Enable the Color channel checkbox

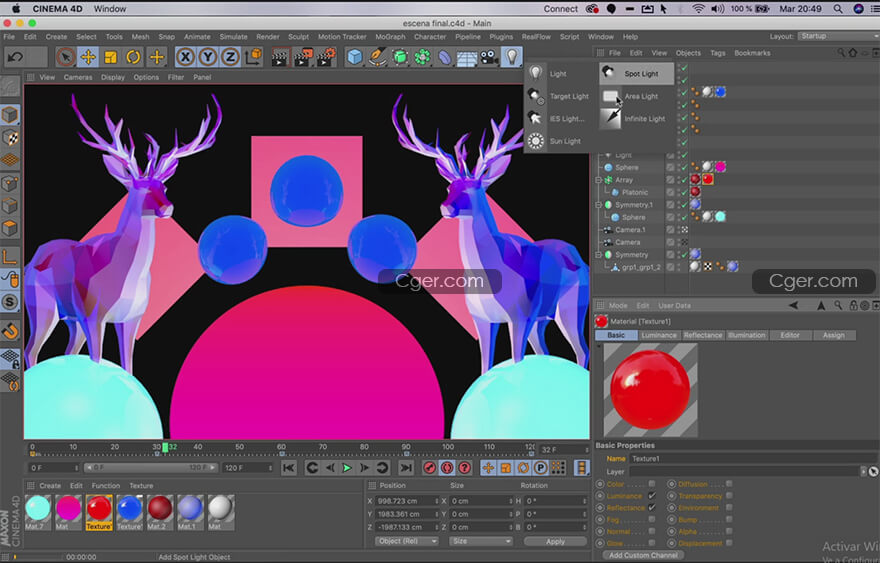(x=652, y=484)
